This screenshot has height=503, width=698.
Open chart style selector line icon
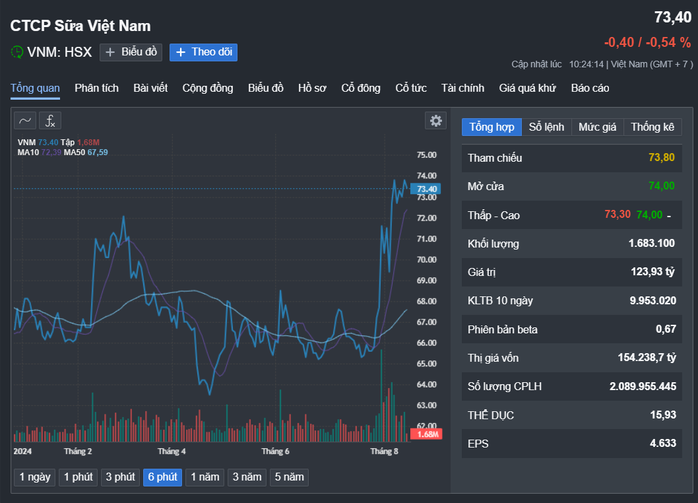click(x=25, y=121)
